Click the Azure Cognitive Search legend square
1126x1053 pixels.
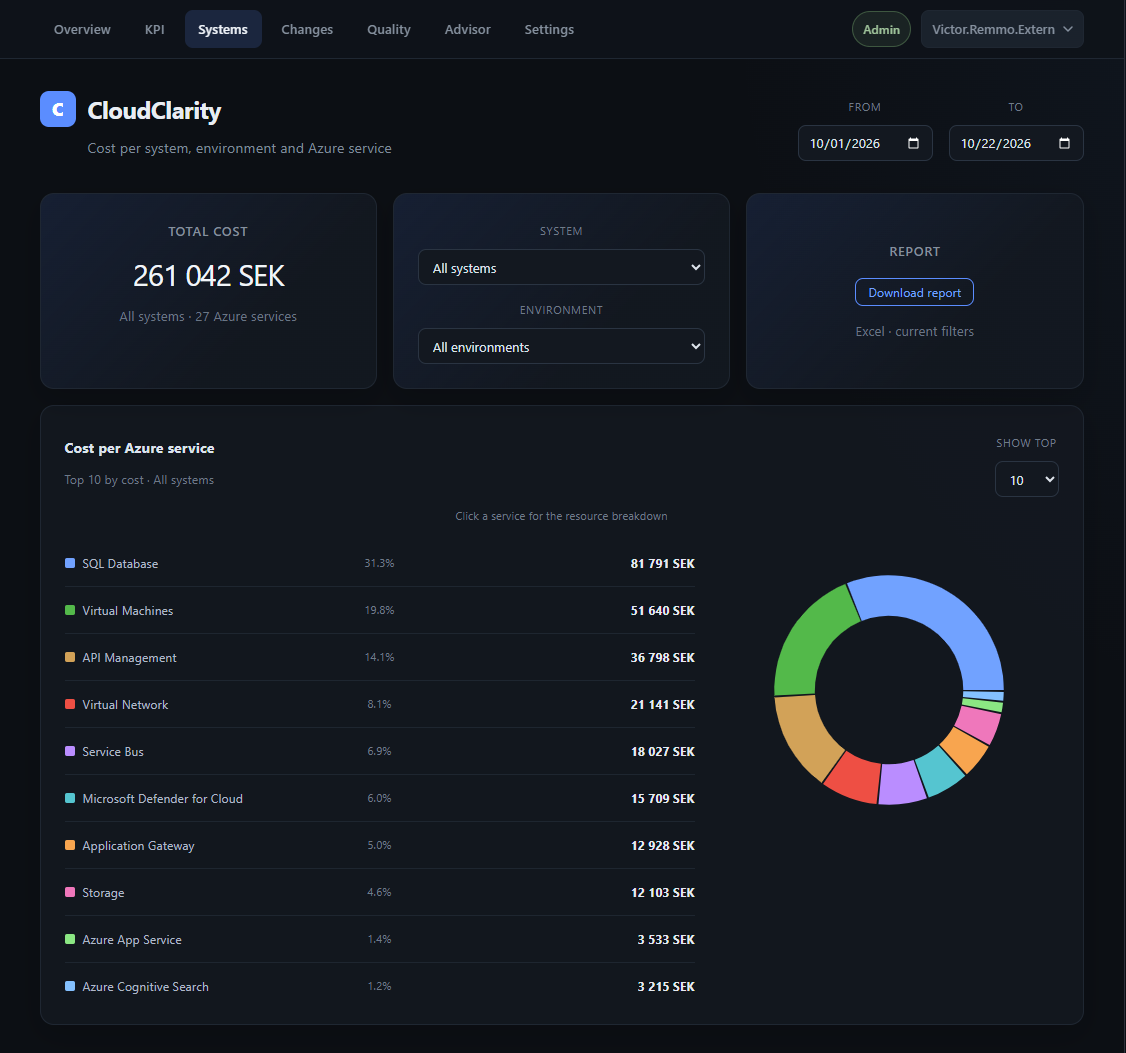(70, 986)
